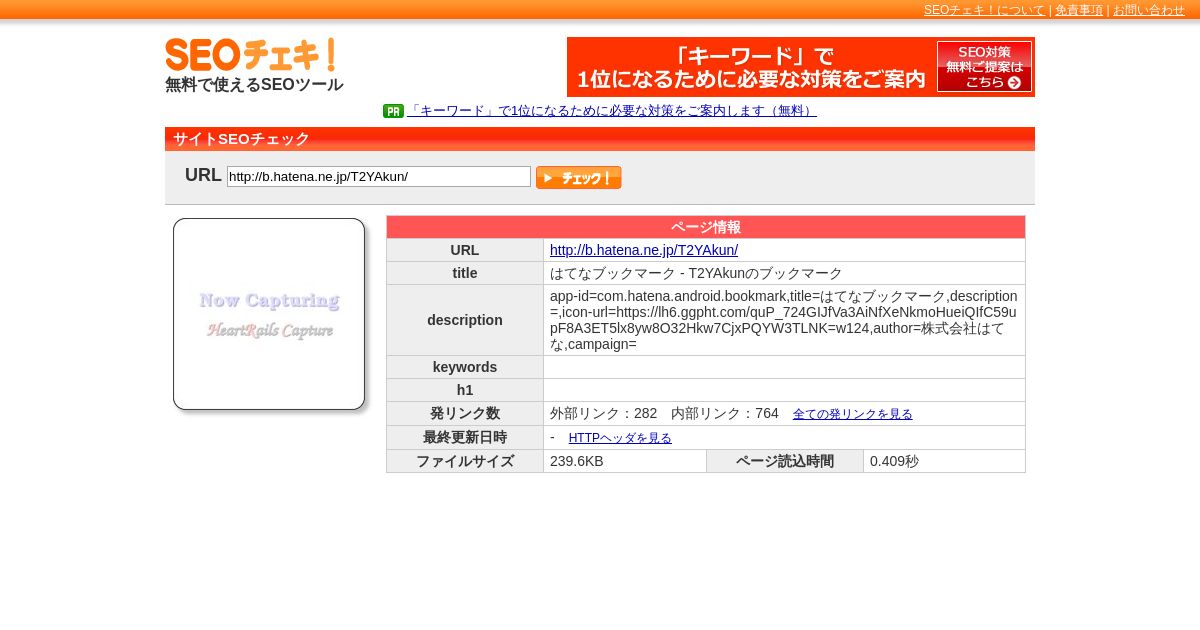Viewport: 1200px width, 630px height.
Task: Click the ファイルサイズ row label
Action: [465, 461]
